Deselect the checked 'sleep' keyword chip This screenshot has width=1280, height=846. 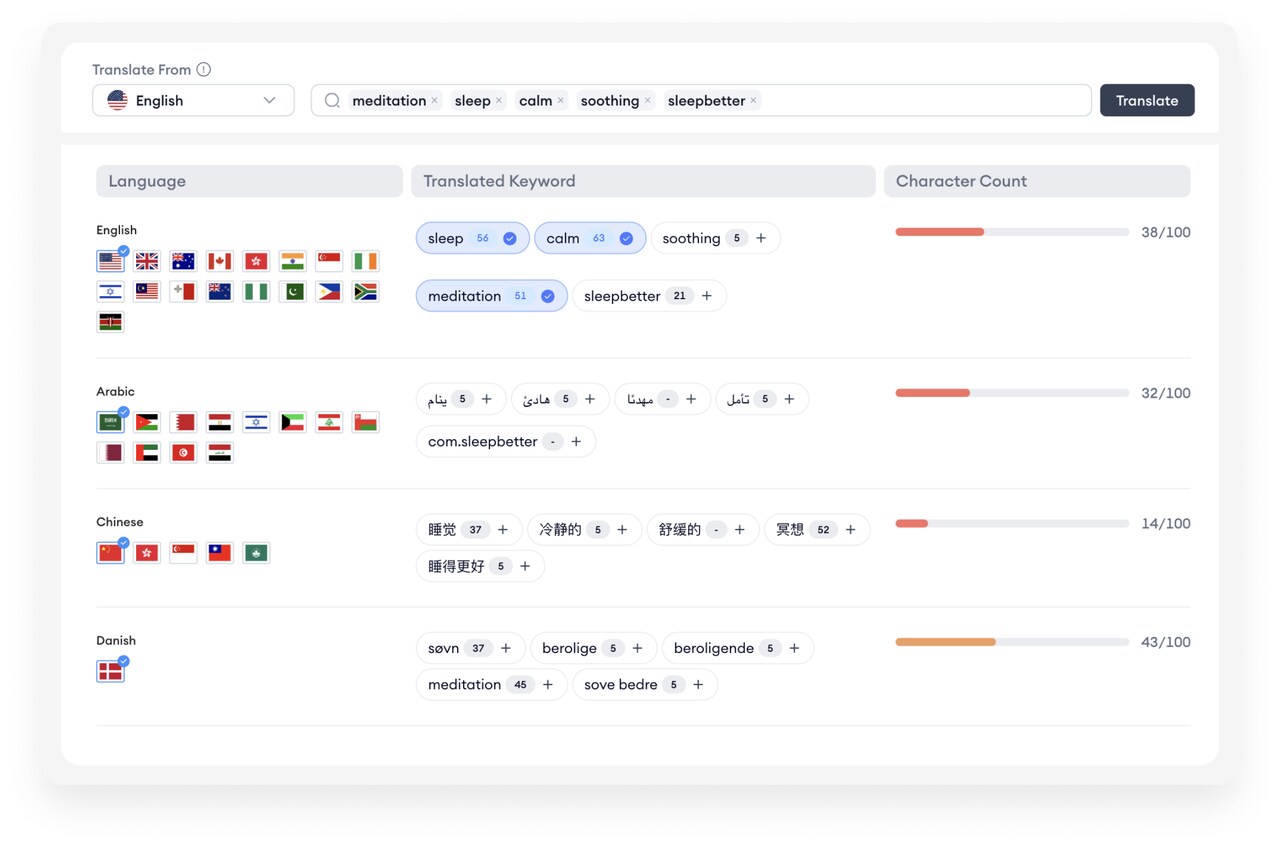tap(510, 238)
